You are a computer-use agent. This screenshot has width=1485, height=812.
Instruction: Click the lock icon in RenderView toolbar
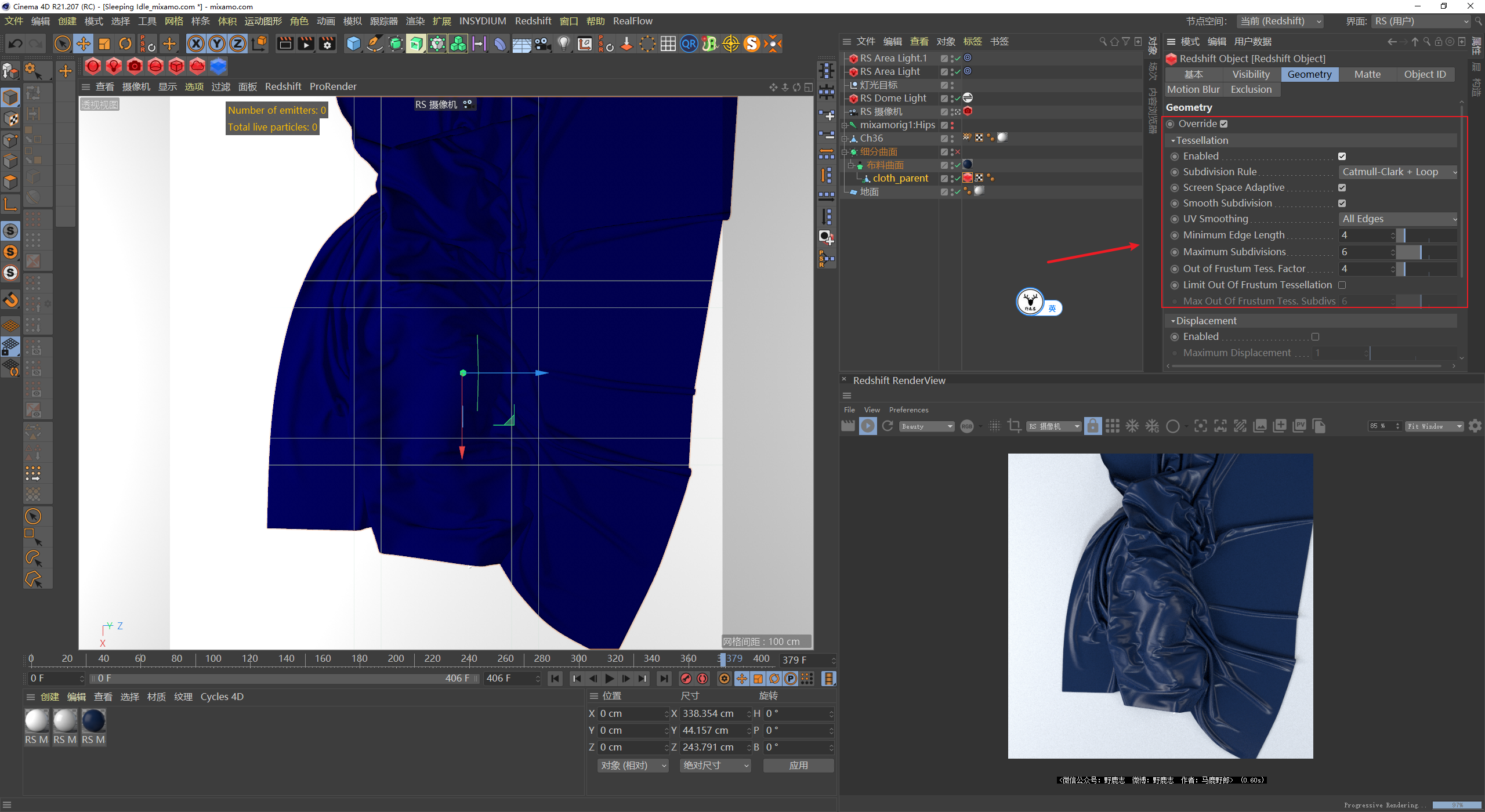coord(1092,426)
